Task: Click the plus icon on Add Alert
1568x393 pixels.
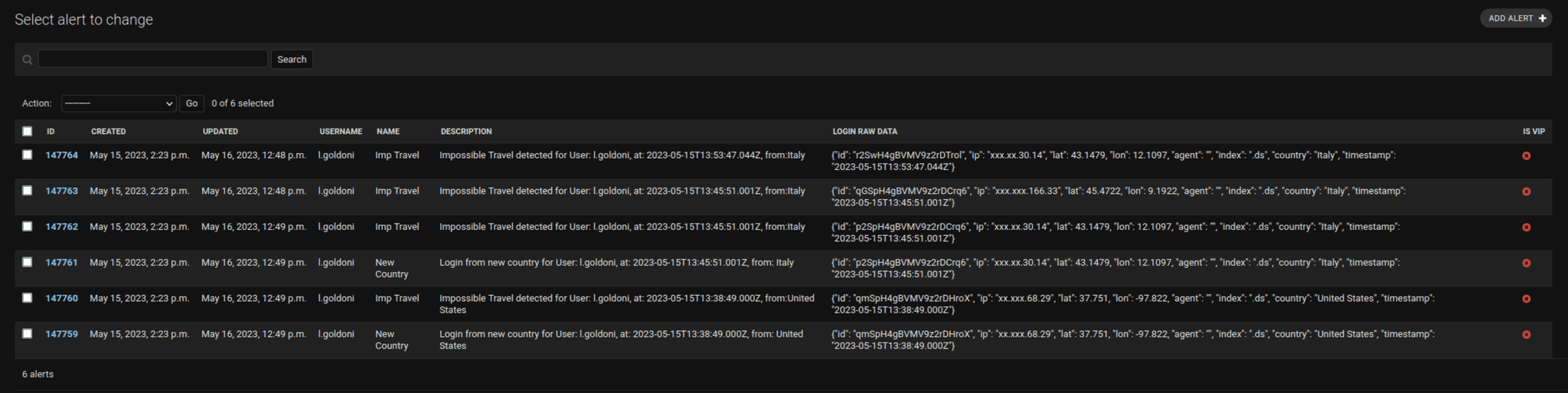Action: [1542, 18]
